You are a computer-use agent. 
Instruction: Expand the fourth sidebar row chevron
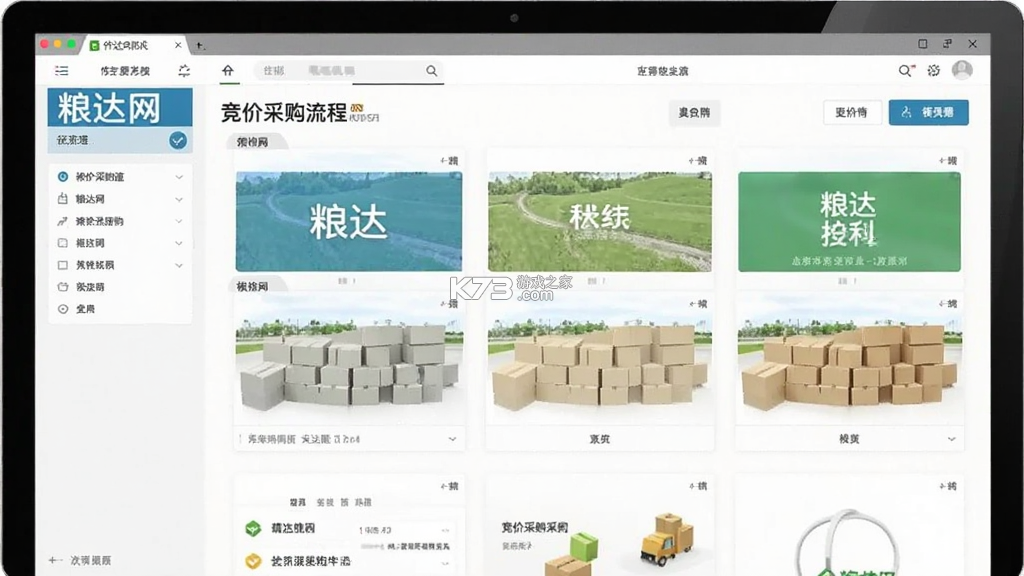pos(179,243)
